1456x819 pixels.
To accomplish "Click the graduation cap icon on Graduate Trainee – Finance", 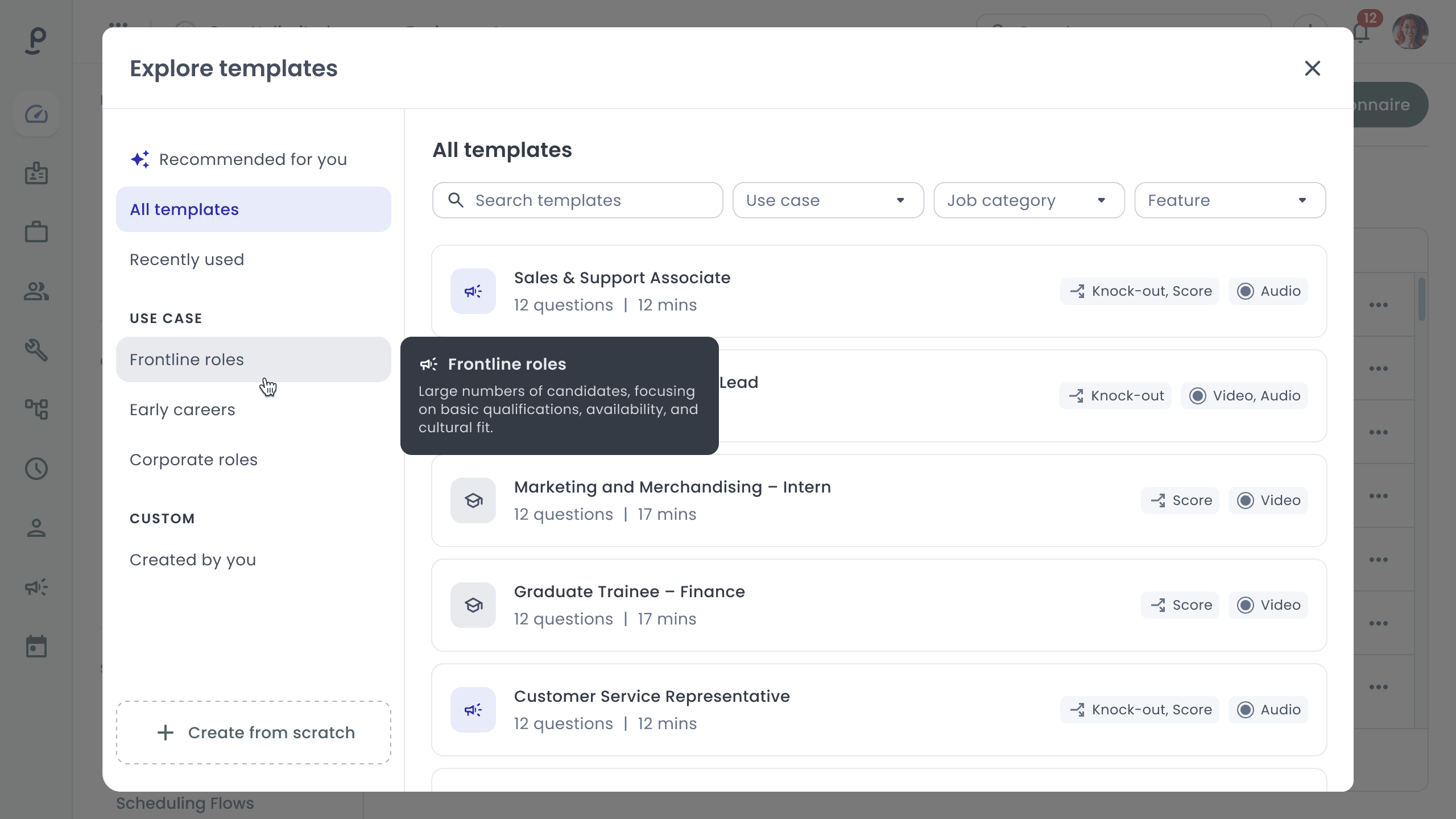I will (x=473, y=605).
